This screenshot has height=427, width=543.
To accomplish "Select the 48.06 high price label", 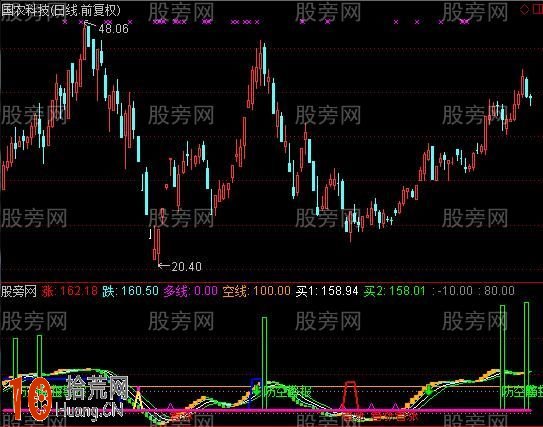I will (113, 29).
